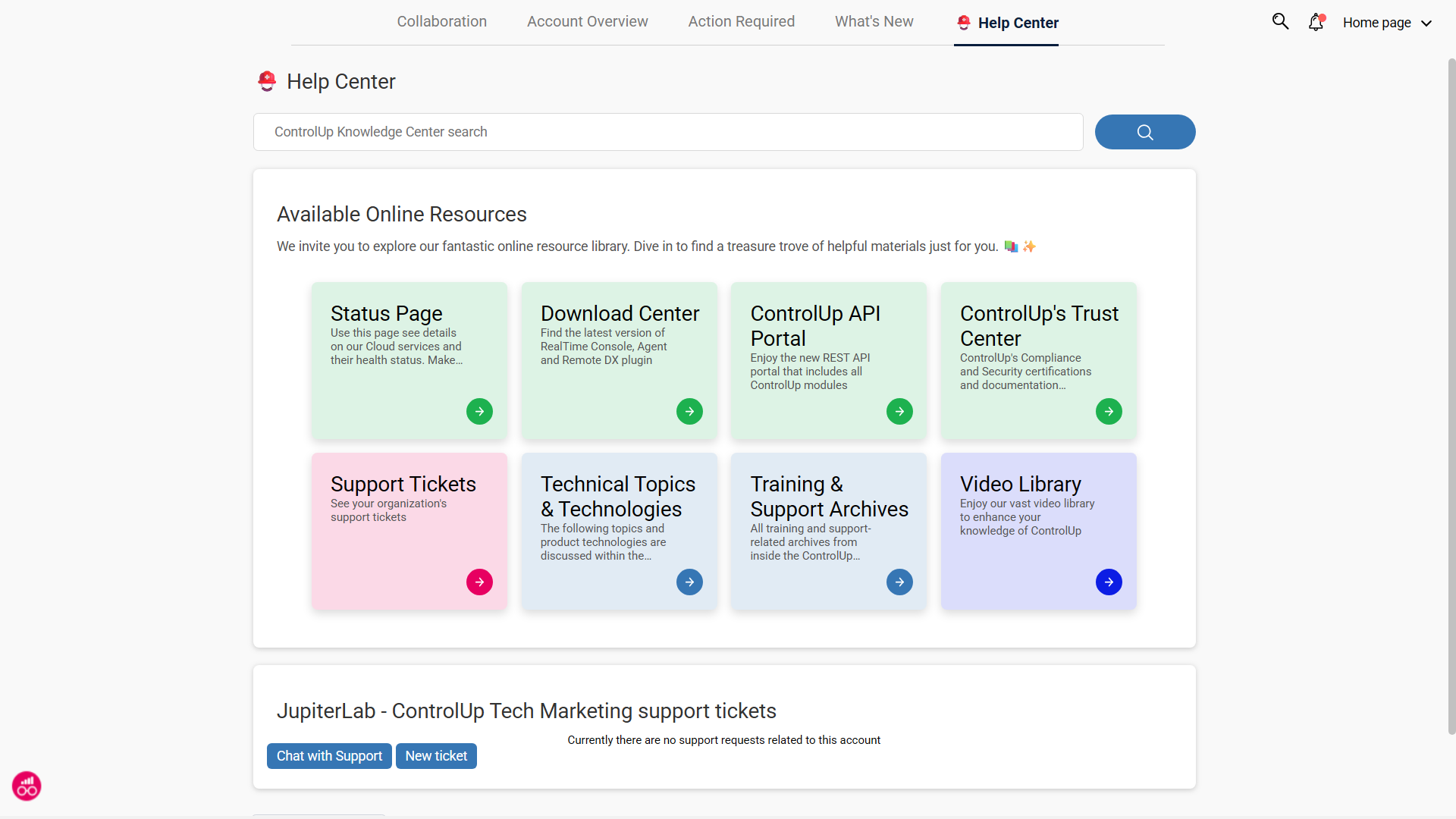Open the What's New tab
The width and height of the screenshot is (1456, 819).
tap(874, 22)
